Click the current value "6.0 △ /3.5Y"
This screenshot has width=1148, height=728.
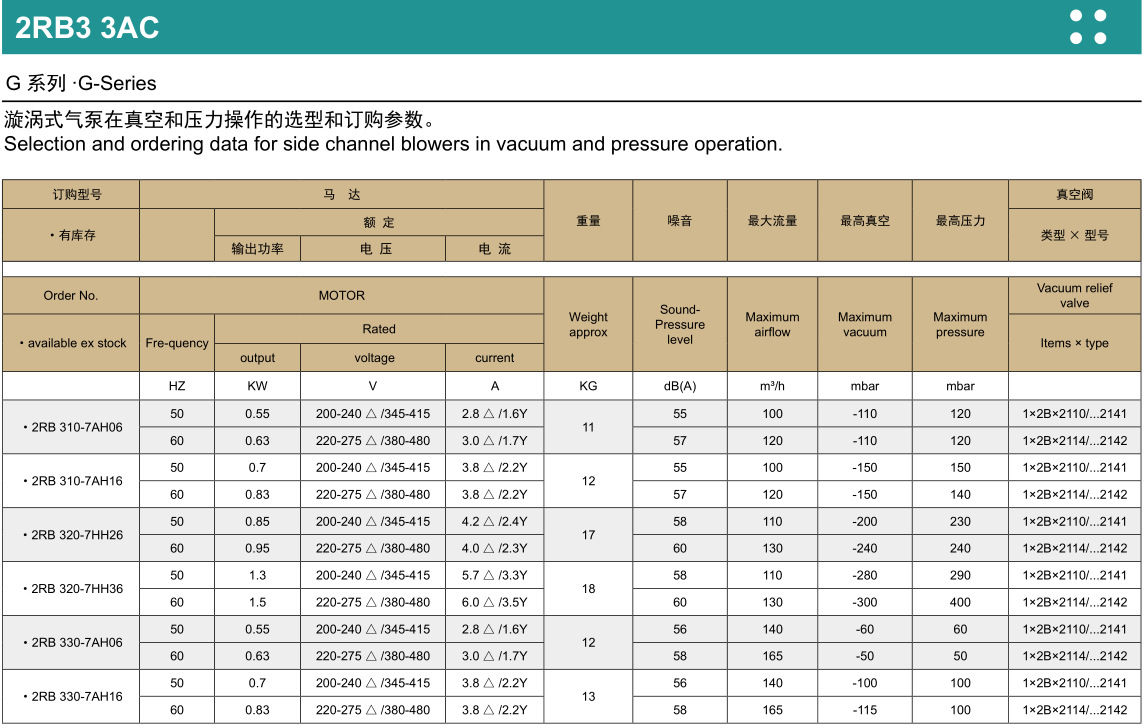click(x=495, y=602)
